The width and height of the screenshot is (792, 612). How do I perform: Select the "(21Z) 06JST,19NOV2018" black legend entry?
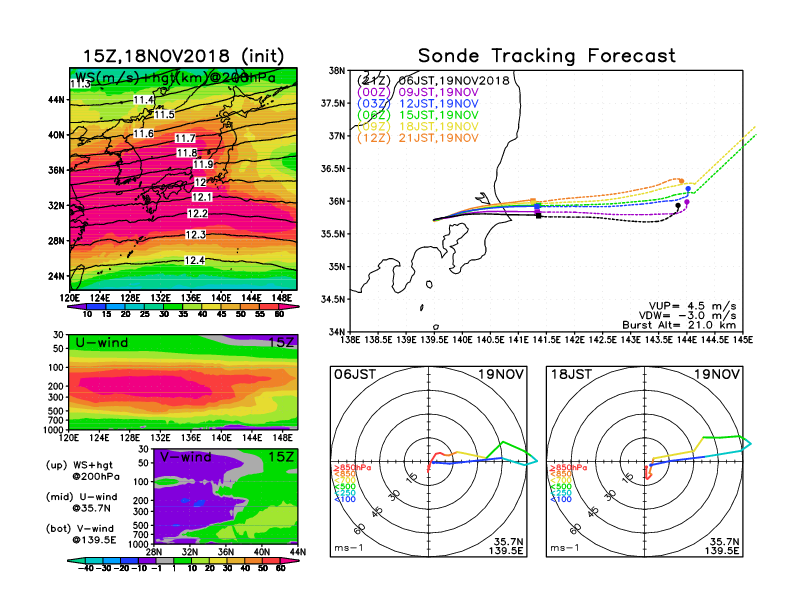click(x=433, y=80)
